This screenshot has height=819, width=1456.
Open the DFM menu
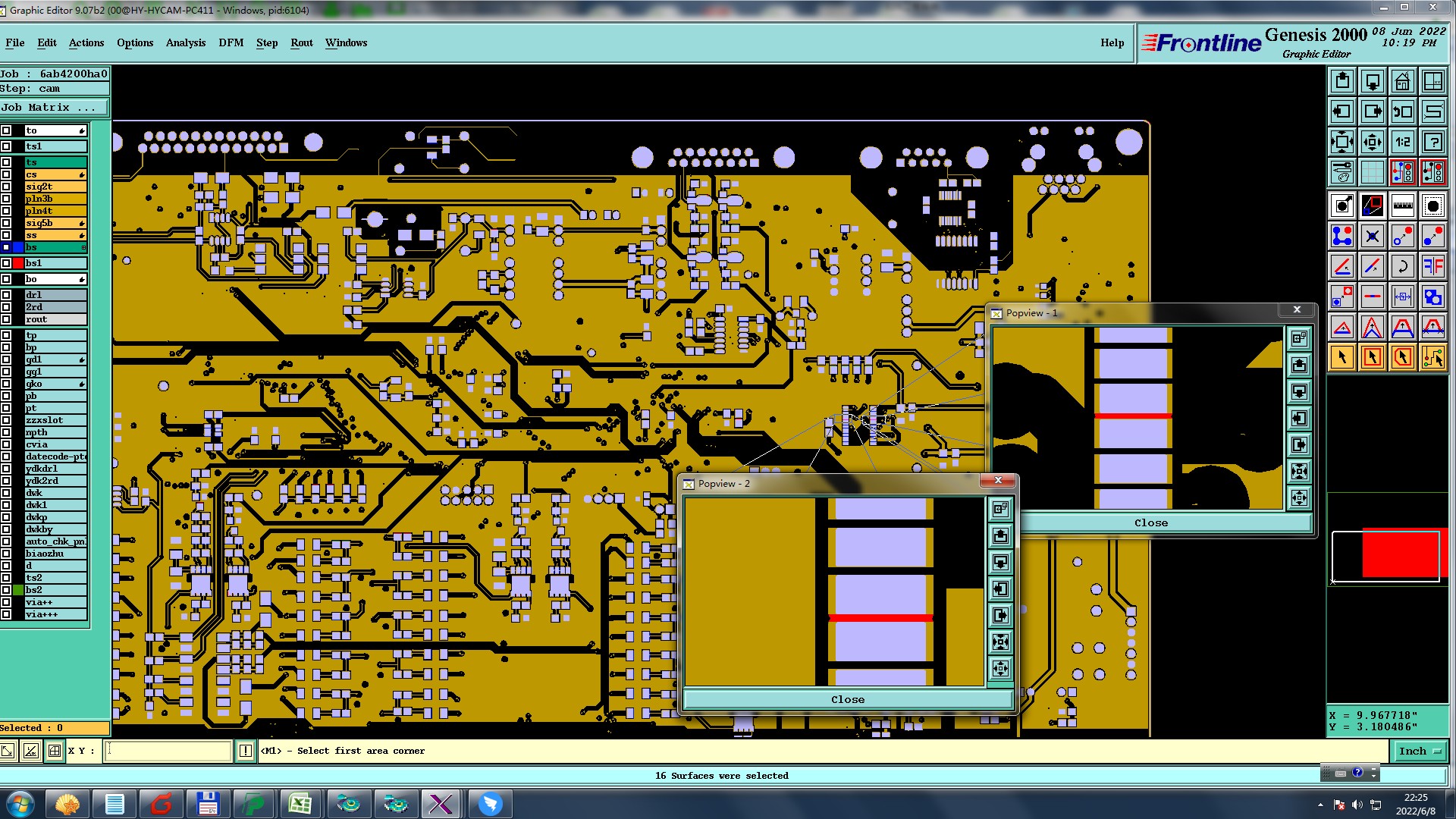pyautogui.click(x=231, y=42)
